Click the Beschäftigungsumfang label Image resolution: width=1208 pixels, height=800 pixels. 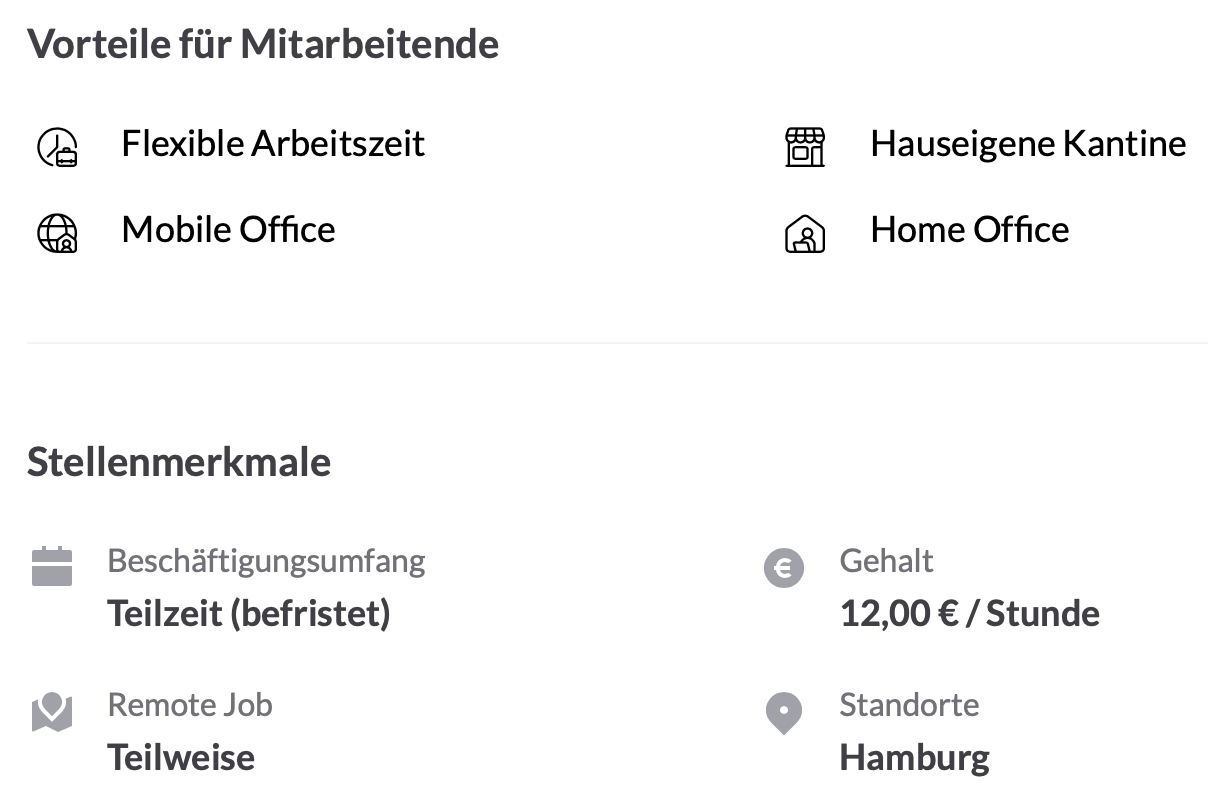266,561
